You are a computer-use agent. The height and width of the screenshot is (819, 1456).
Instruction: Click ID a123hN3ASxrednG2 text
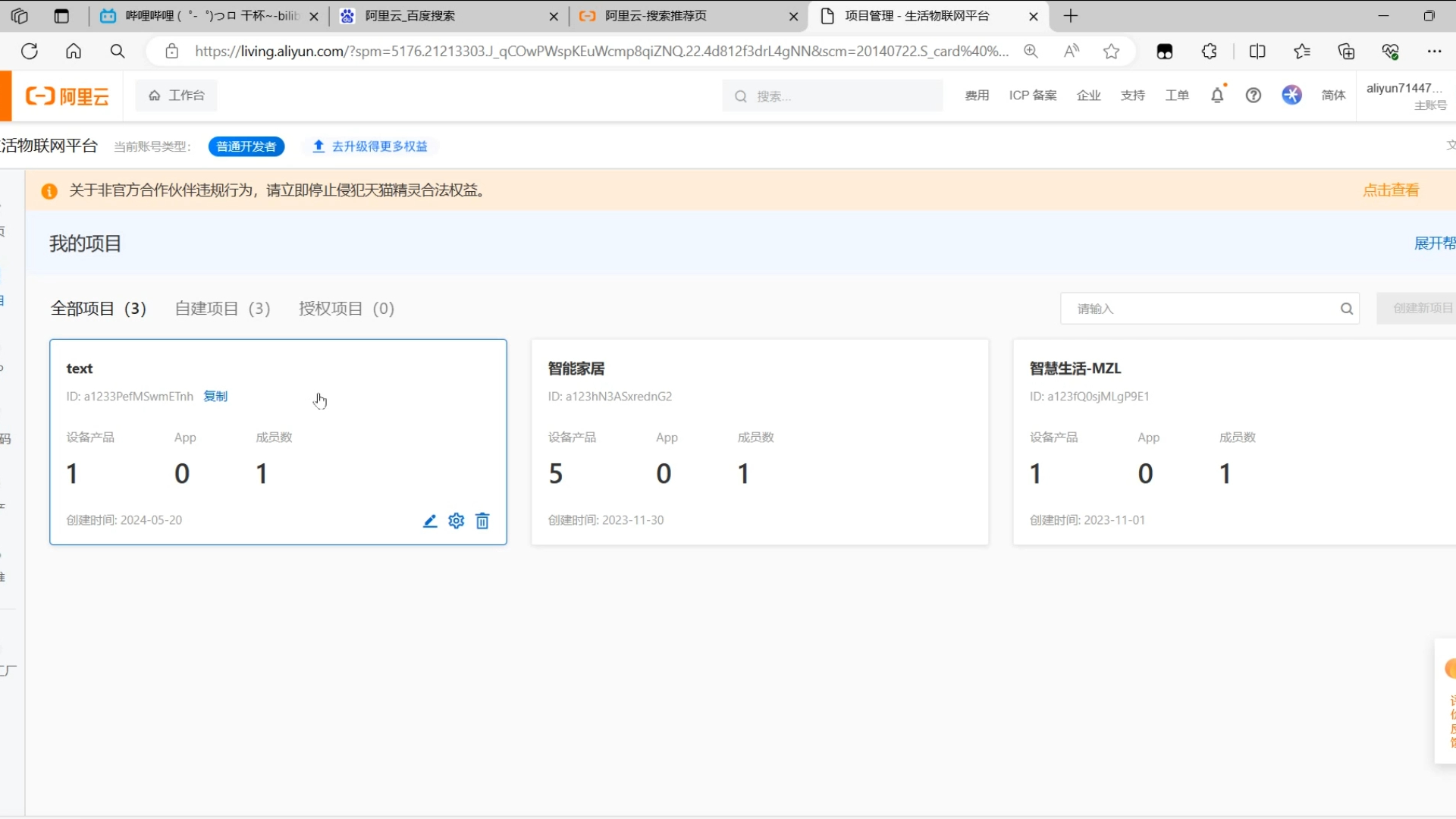click(x=610, y=397)
